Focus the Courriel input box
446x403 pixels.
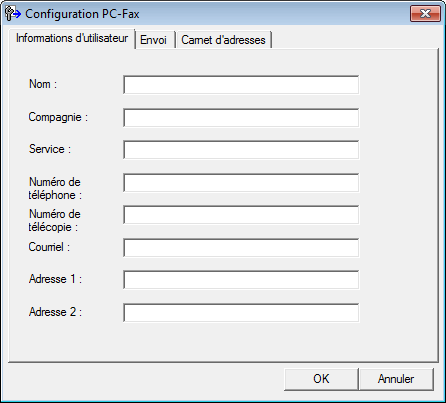241,247
